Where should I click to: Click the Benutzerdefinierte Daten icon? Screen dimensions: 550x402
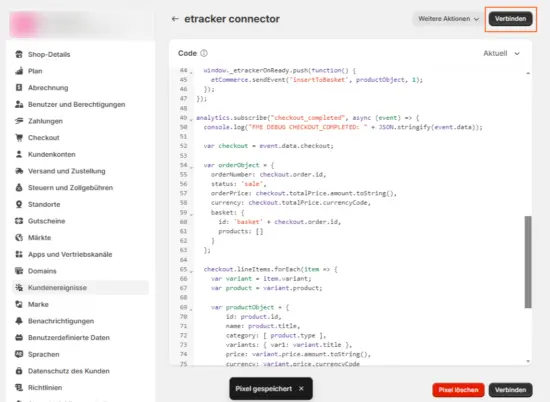pos(19,337)
